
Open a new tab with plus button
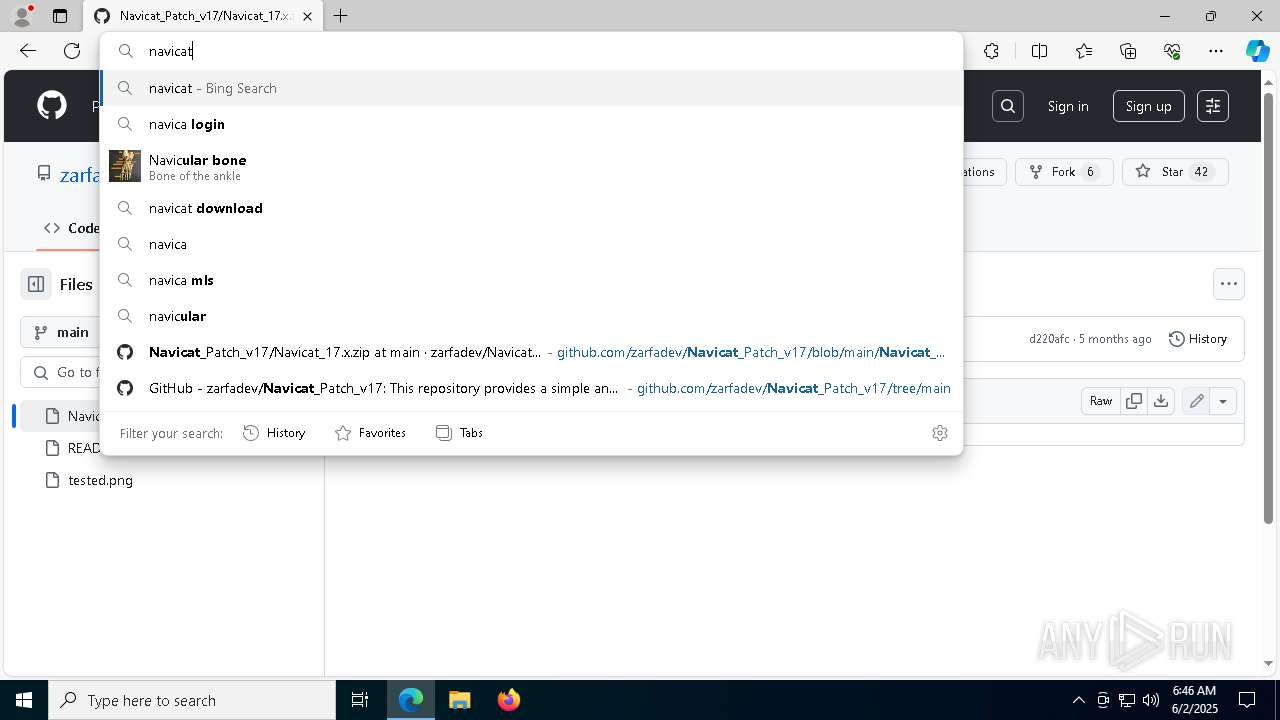[341, 16]
